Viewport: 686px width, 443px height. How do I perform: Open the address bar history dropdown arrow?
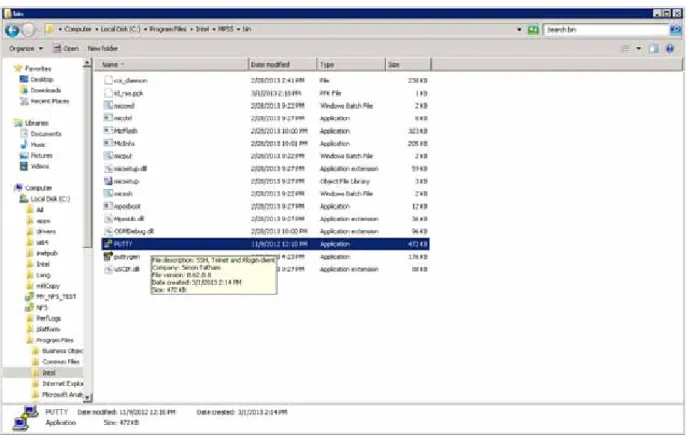[519, 30]
